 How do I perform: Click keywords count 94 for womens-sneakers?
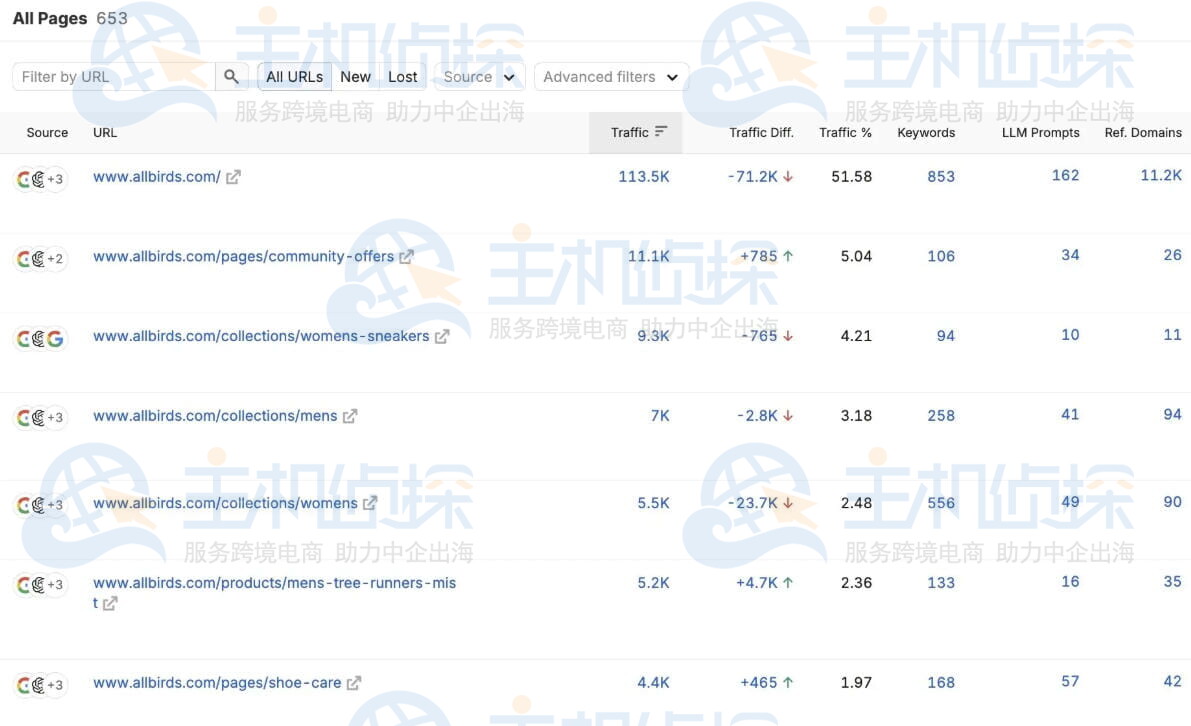pyautogui.click(x=946, y=336)
